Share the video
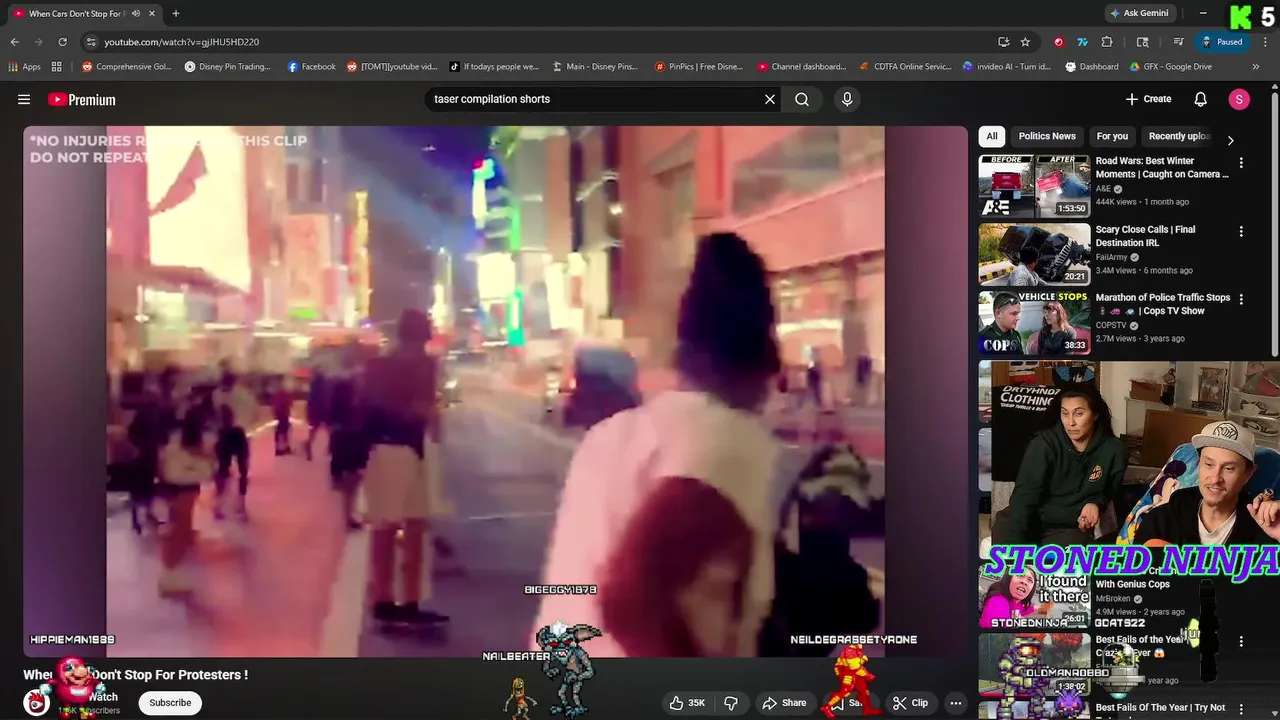Screen dimensions: 1280x720 click(784, 703)
